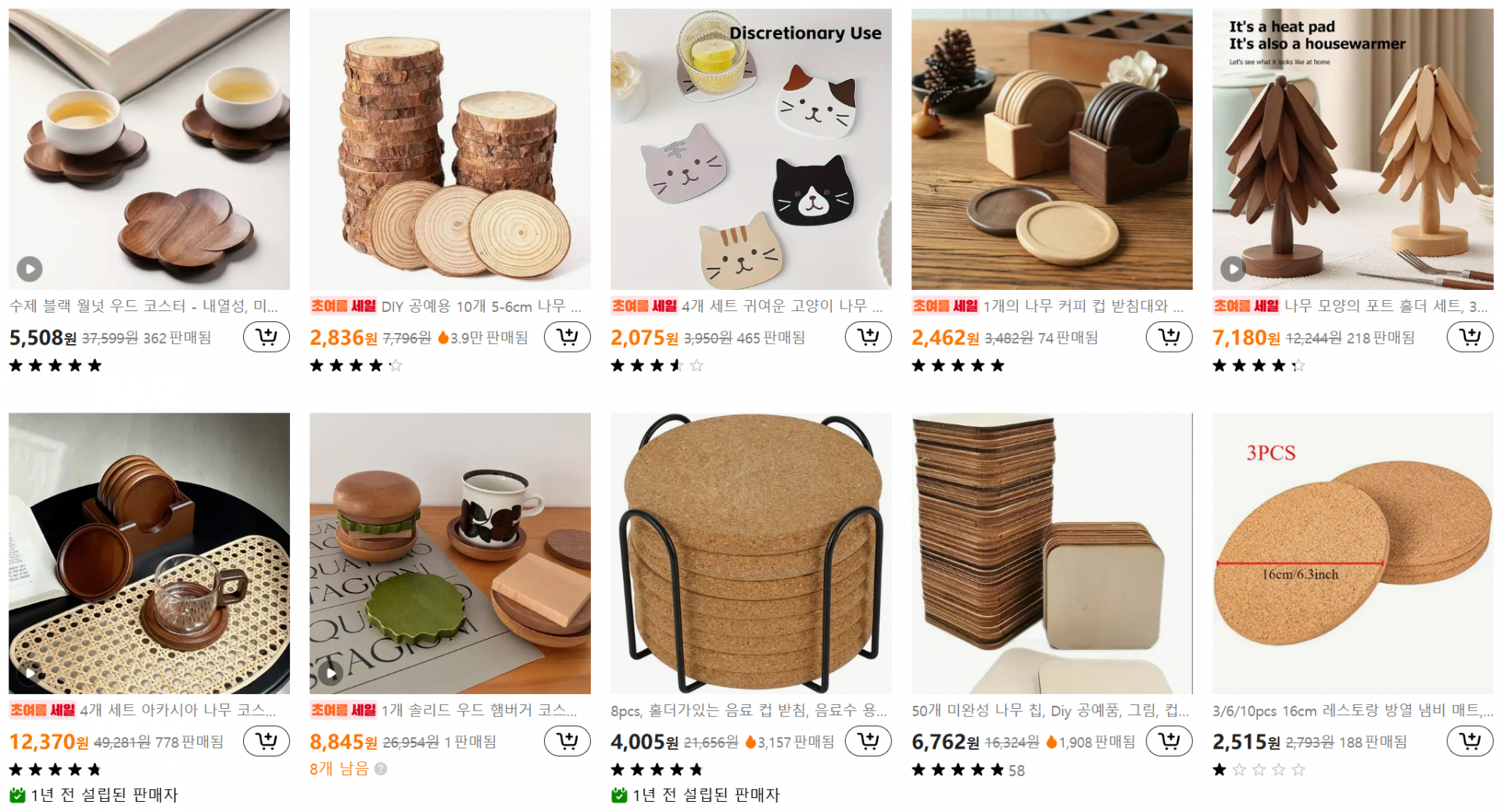1501x812 pixels.
Task: Add cat coaster set to cart
Action: coord(869,337)
